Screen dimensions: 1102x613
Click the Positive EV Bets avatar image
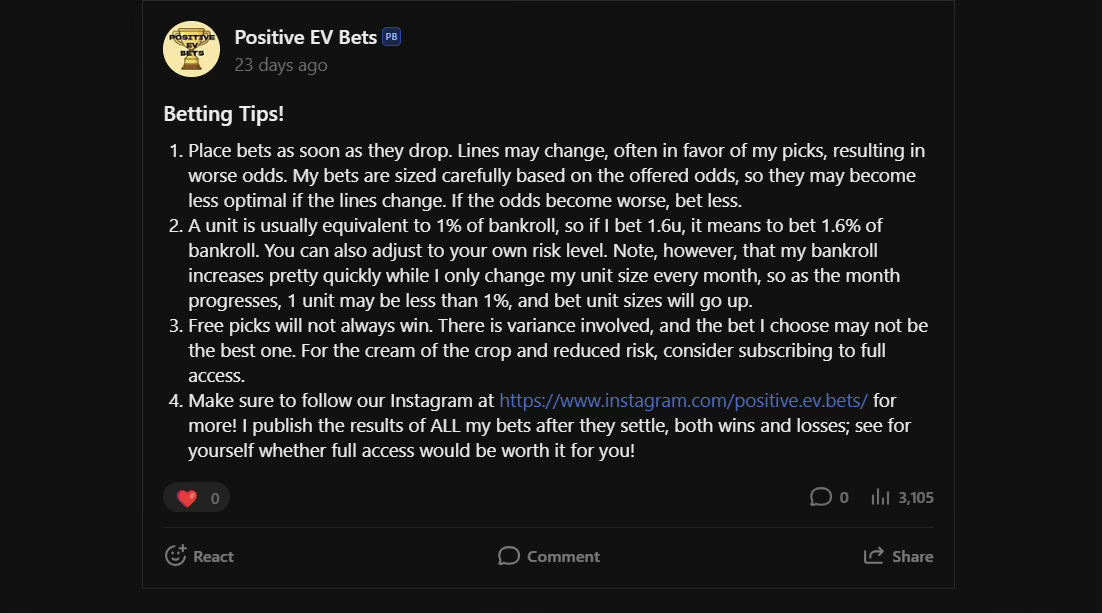point(191,48)
